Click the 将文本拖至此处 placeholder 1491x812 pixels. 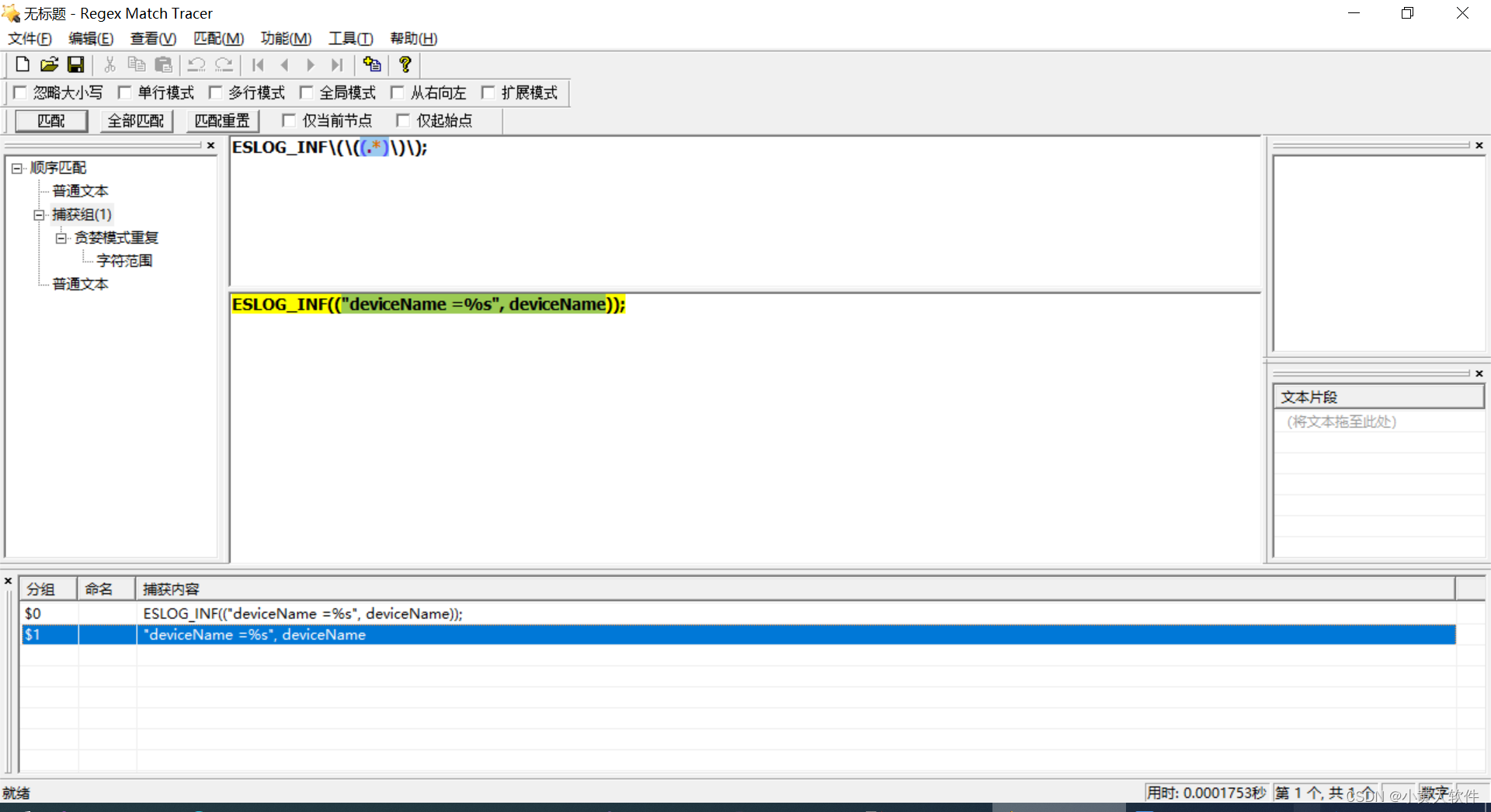[x=1341, y=422]
